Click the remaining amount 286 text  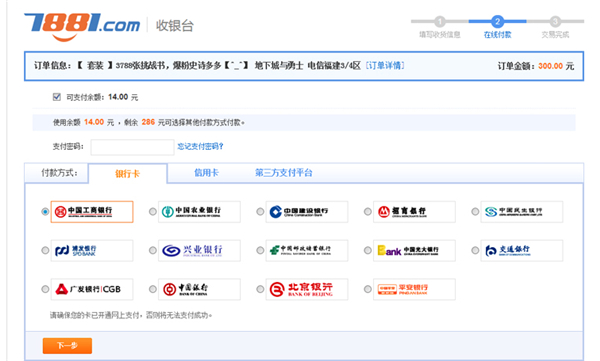[148, 122]
